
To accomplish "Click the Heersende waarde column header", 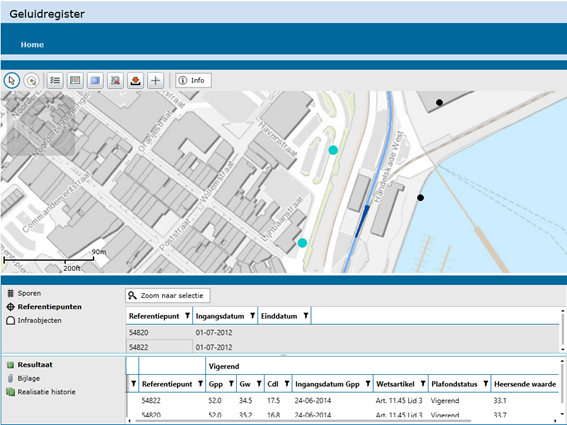I will tap(525, 384).
